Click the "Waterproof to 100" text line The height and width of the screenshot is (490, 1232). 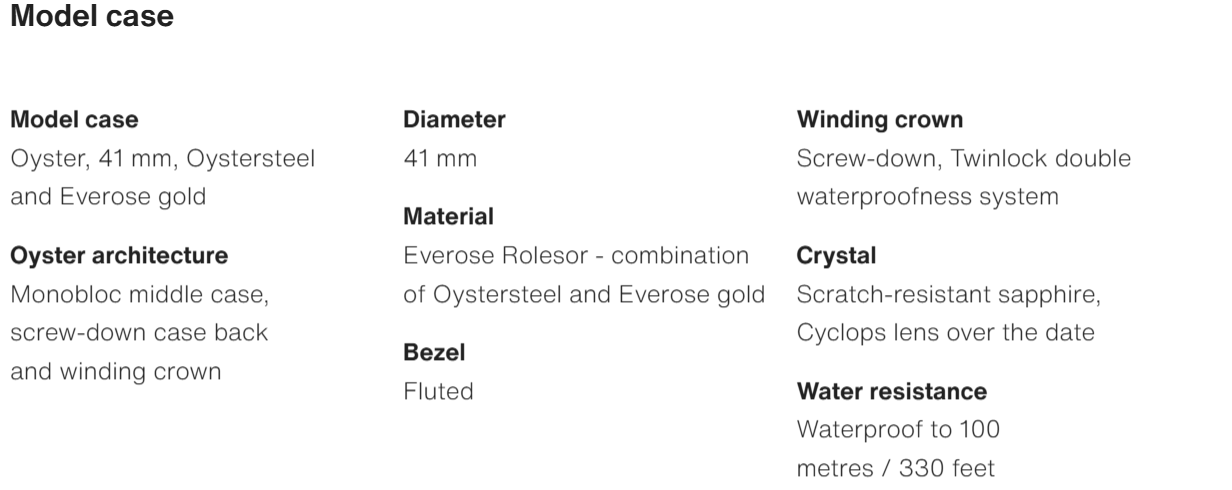pos(898,430)
